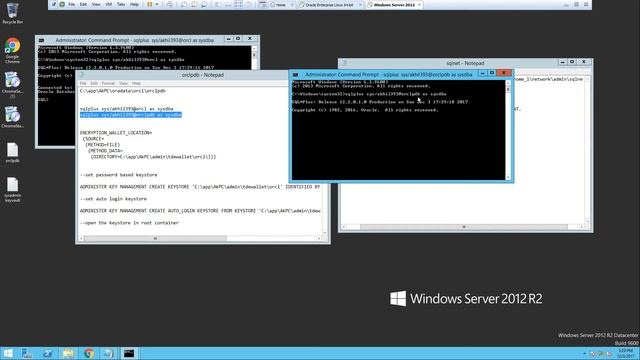Close the sysdba@orclpdb Command Prompt window
Image resolution: width=640 pixels, height=360 pixels.
(x=504, y=73)
